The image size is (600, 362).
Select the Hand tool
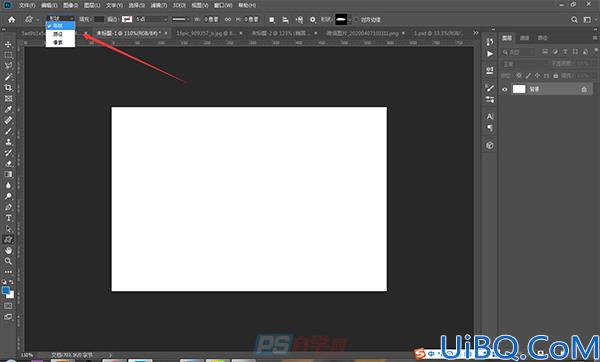tap(8, 251)
